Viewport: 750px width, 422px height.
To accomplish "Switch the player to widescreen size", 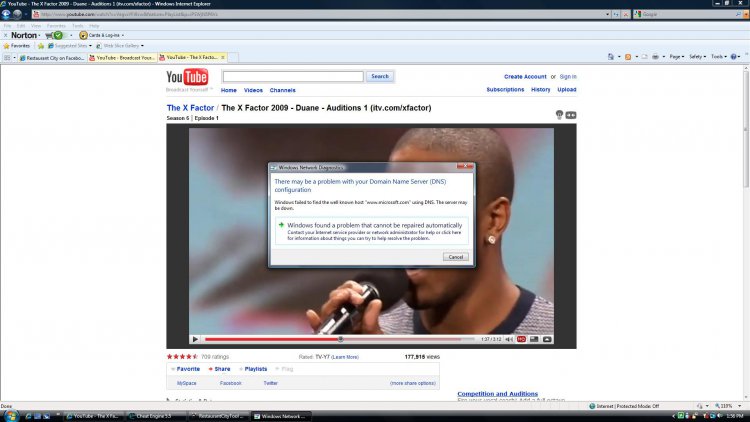I will click(534, 339).
